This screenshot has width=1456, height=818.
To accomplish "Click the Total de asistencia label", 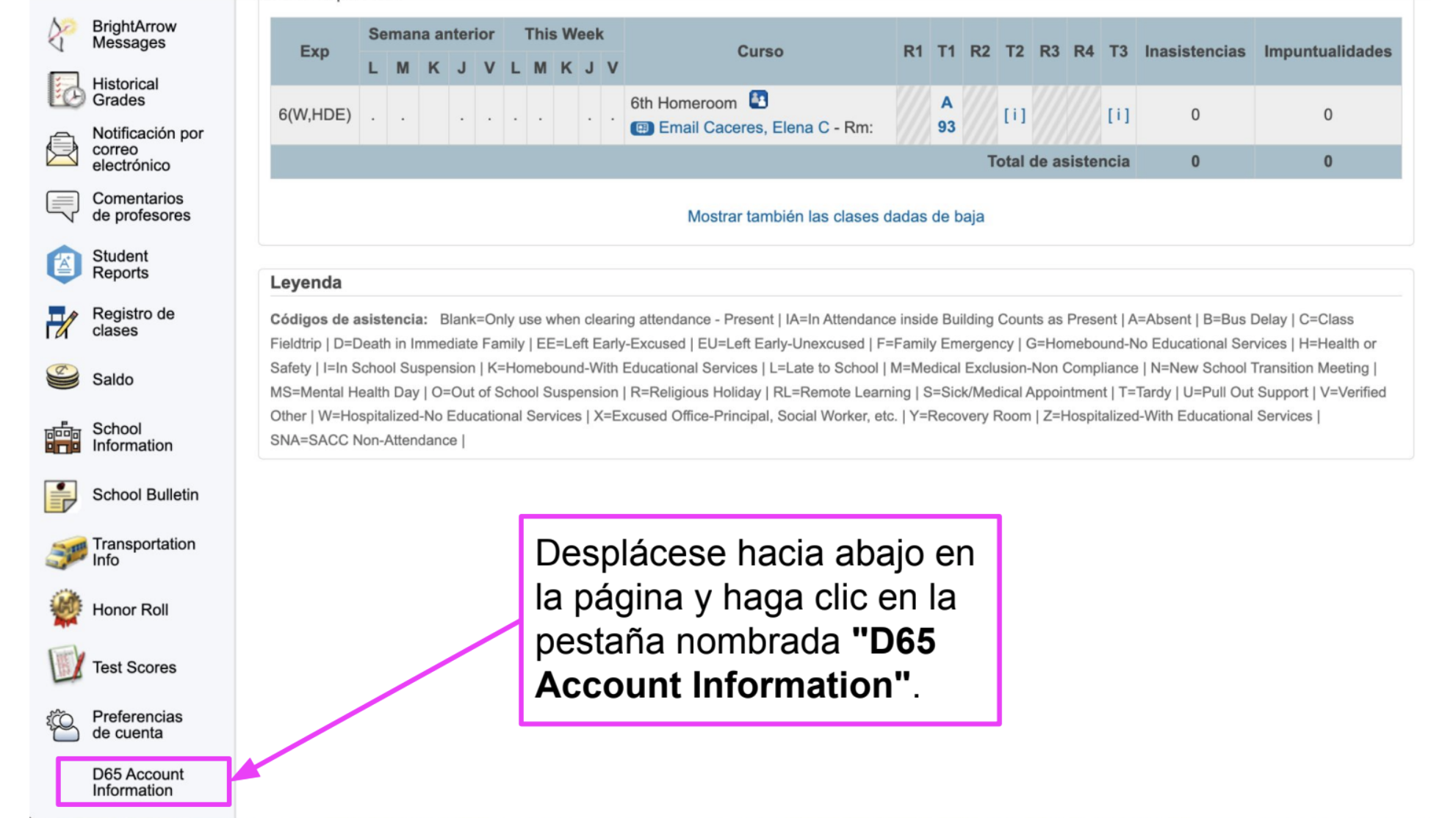I will tap(1058, 162).
